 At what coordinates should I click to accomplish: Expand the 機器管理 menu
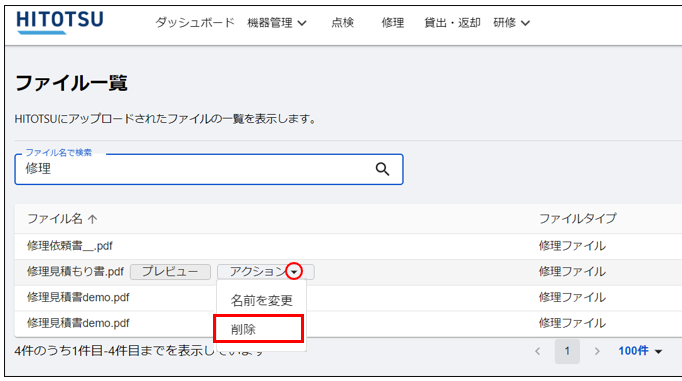tap(277, 23)
